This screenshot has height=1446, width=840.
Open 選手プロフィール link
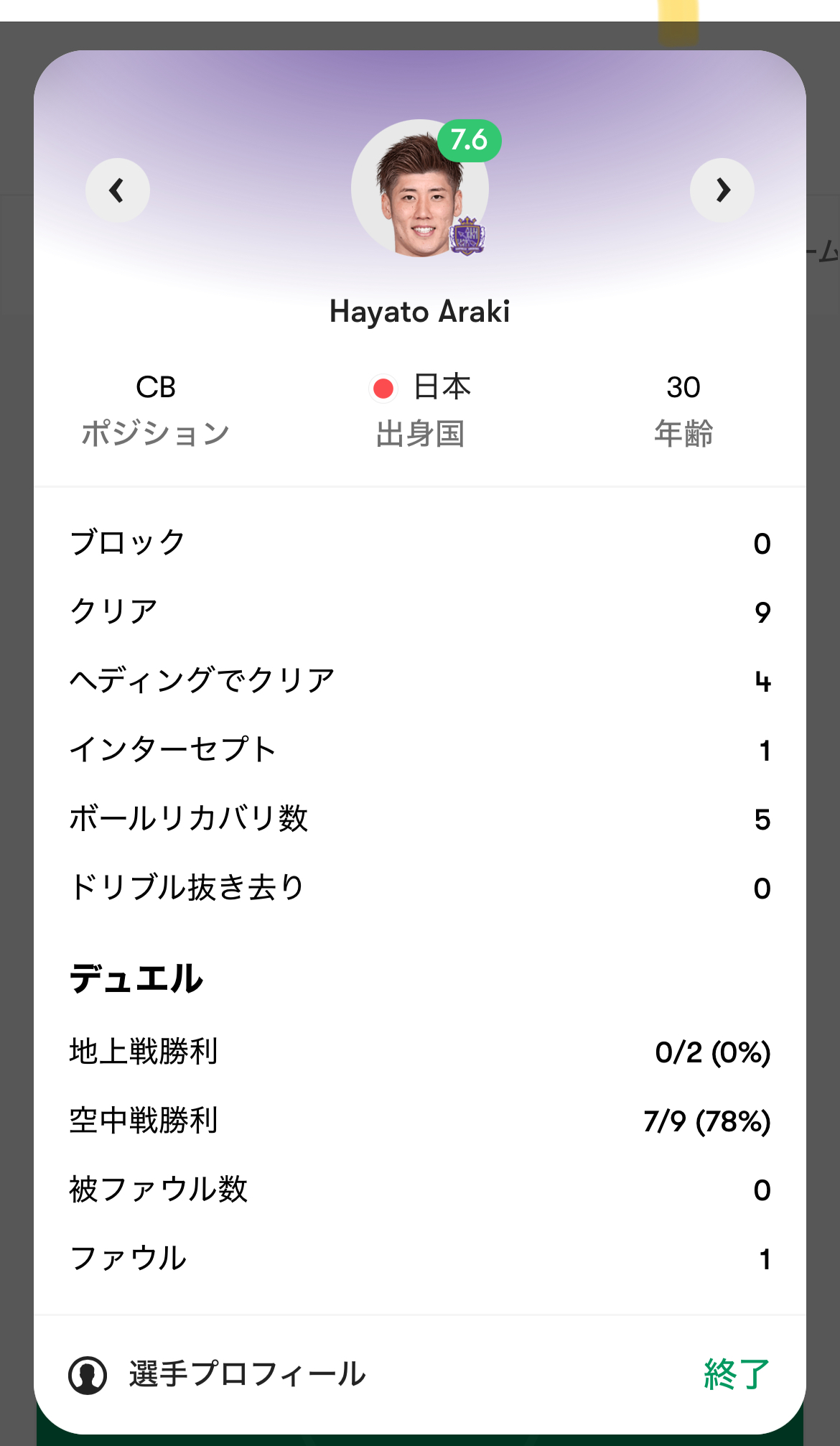(x=247, y=1374)
